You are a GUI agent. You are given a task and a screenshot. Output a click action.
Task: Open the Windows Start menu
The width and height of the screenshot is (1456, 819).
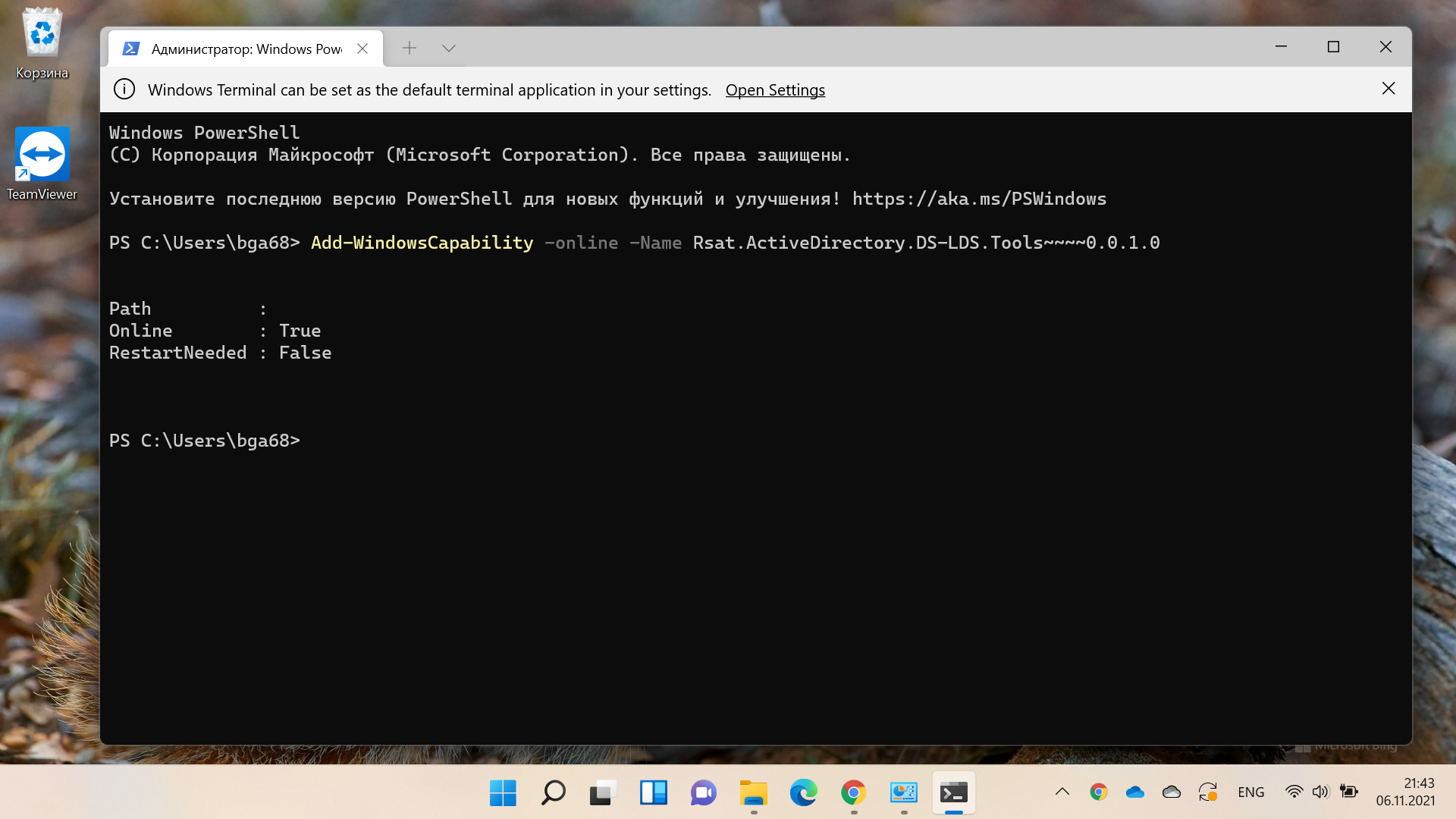pos(503,792)
